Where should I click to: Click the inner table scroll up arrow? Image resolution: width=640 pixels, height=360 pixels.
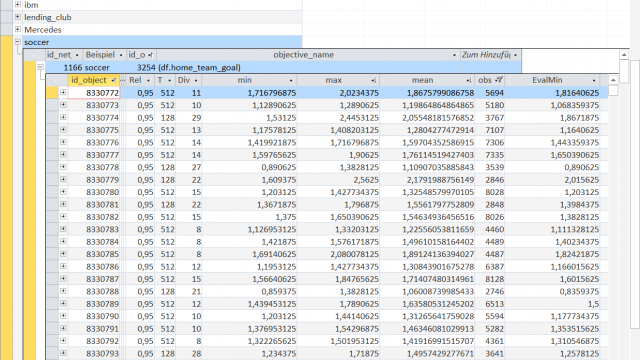point(613,80)
